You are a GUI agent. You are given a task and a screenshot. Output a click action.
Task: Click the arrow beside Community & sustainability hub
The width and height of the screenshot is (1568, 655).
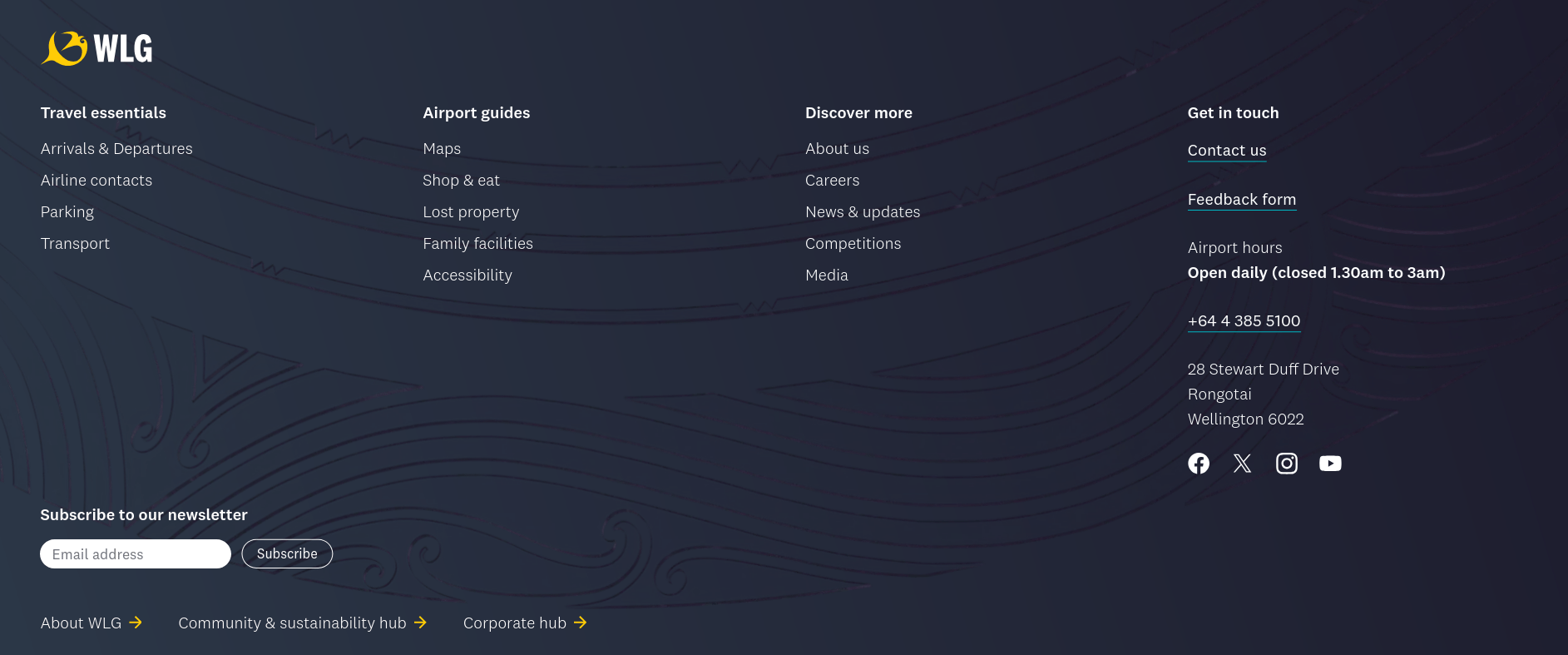(x=421, y=623)
